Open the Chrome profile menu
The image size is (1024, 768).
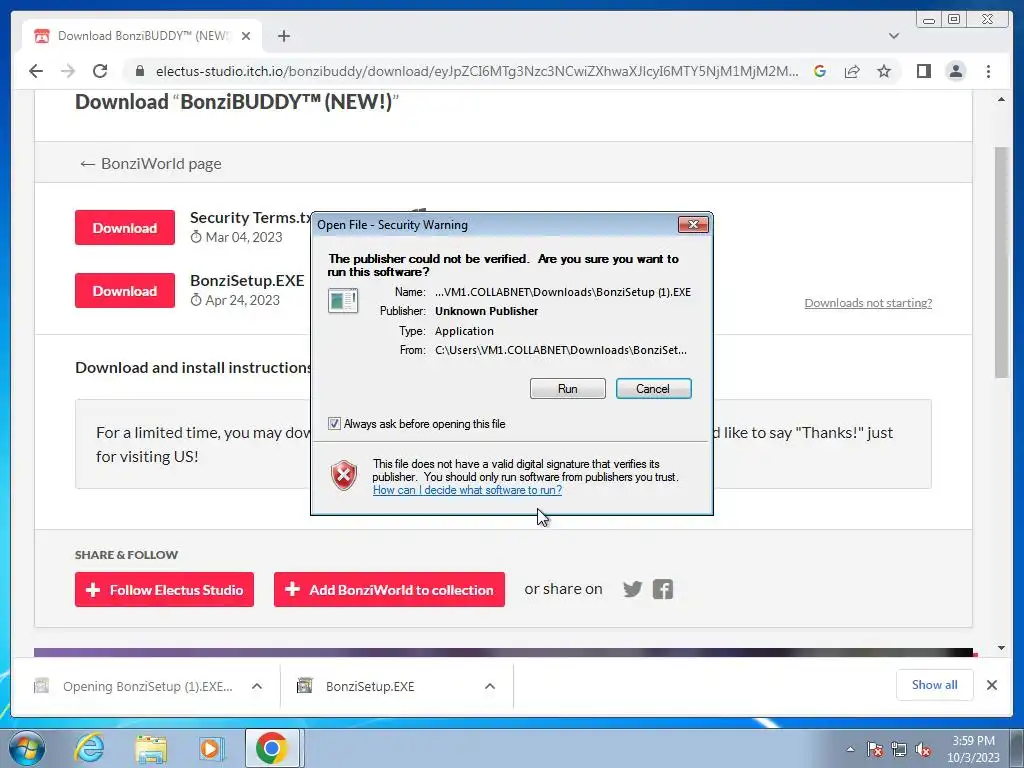(955, 71)
